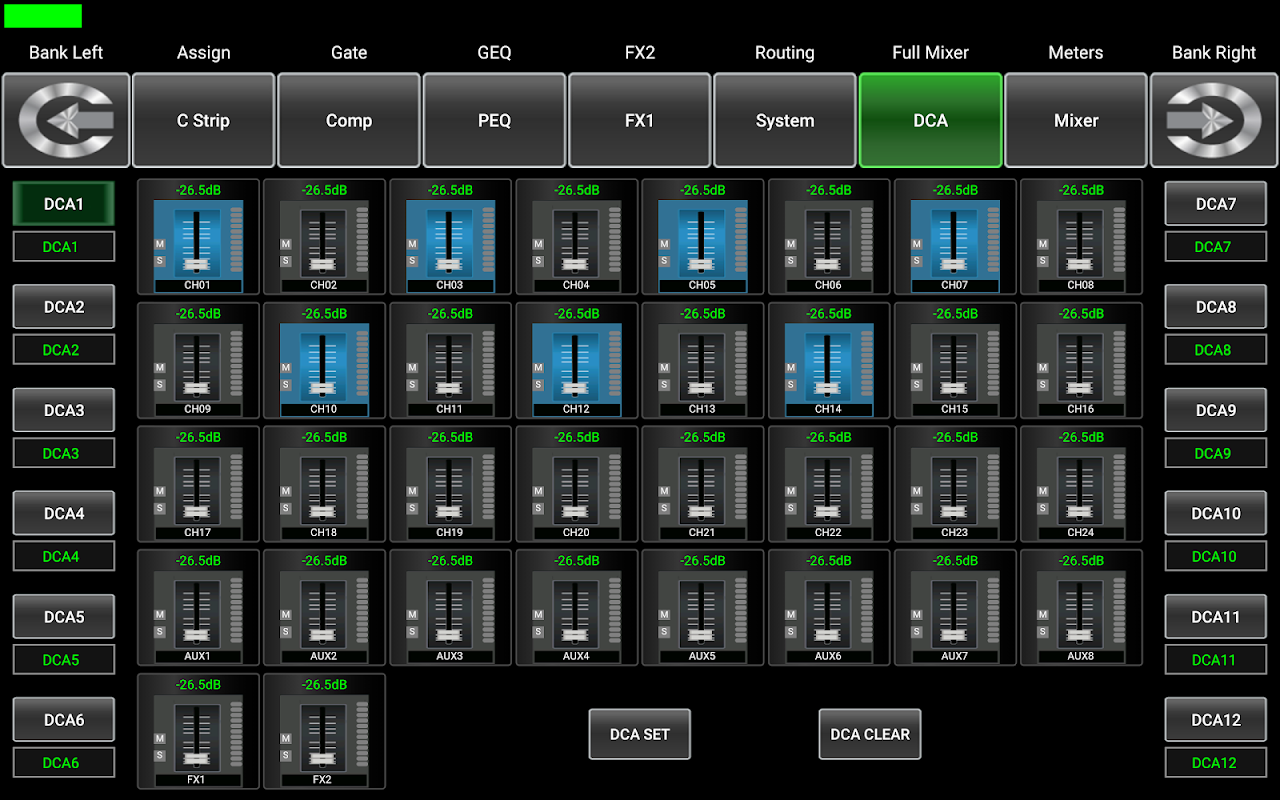Viewport: 1280px width, 800px height.
Task: Select the DCA1 group button
Action: [64, 204]
